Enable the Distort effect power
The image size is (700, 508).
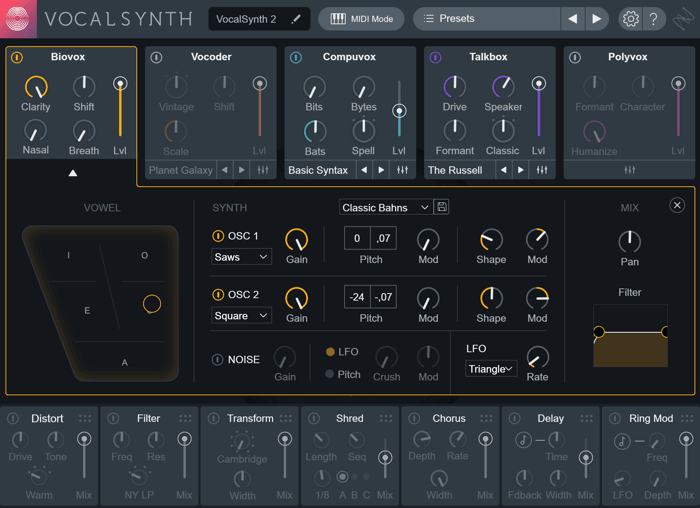tap(13, 418)
